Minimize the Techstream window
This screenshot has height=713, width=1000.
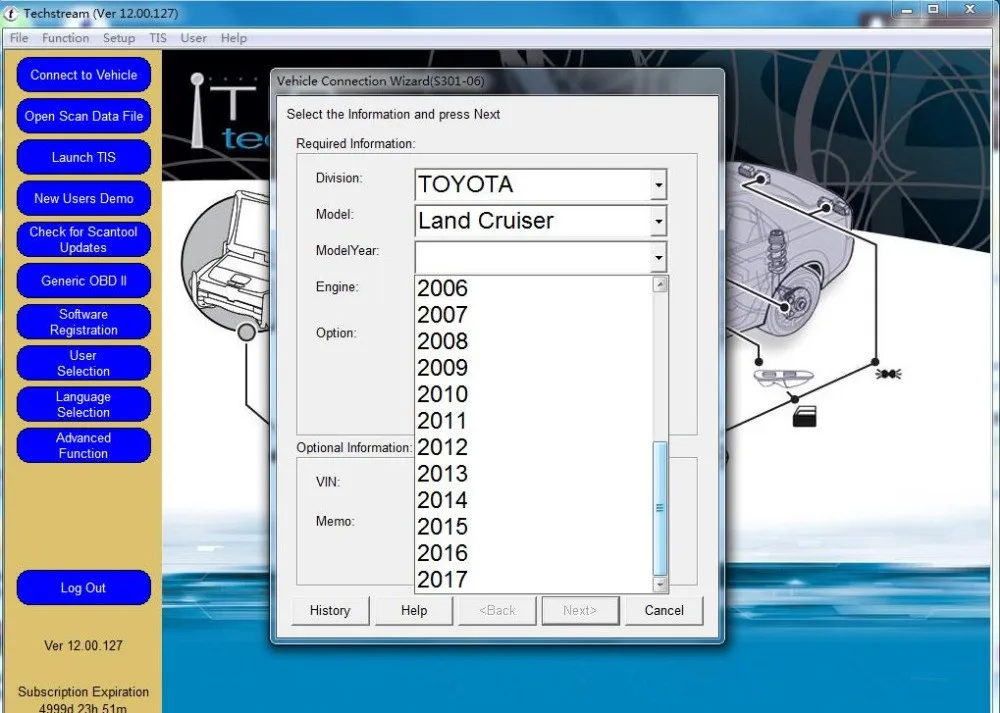pyautogui.click(x=907, y=10)
